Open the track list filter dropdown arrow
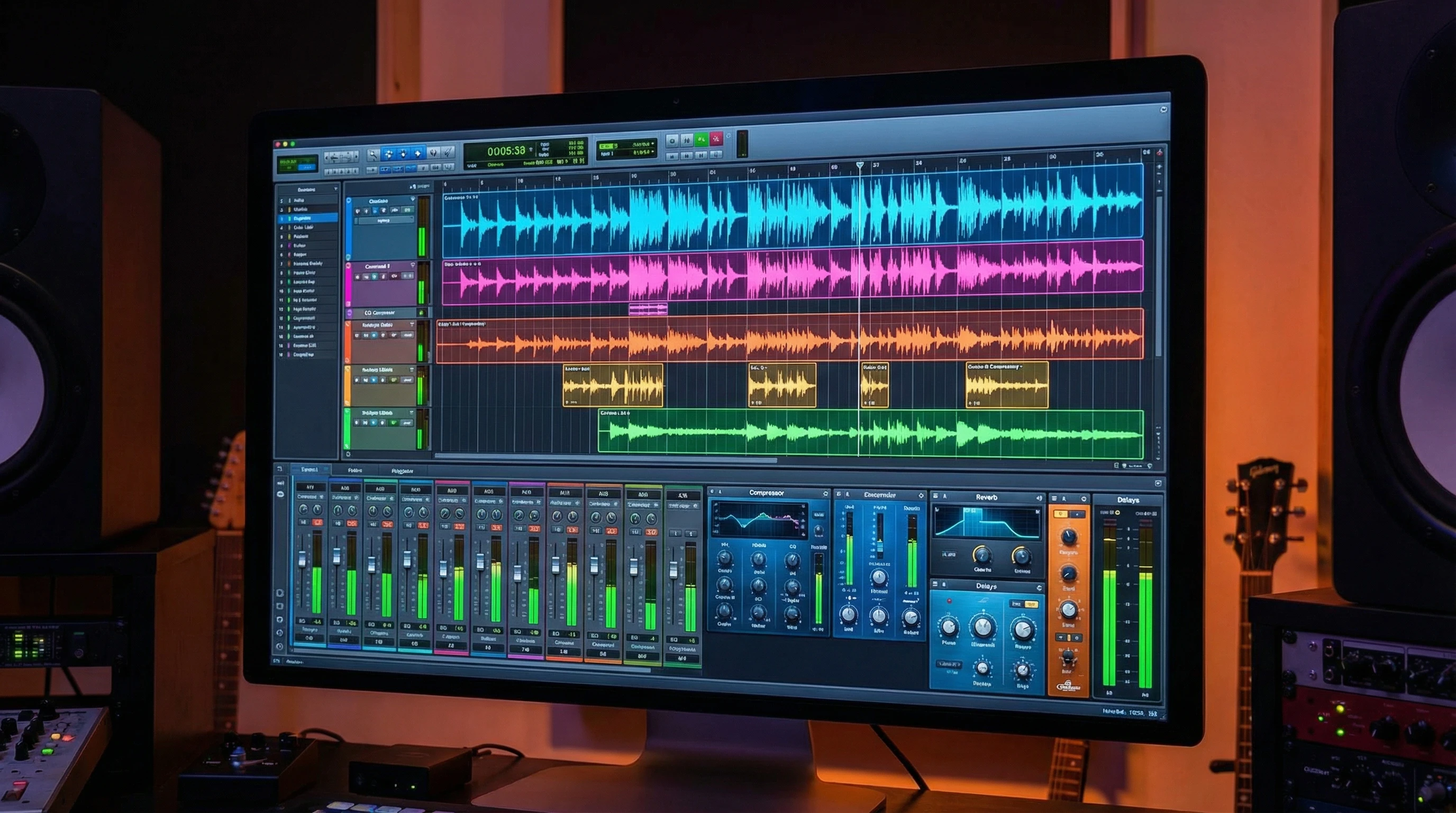Image resolution: width=1456 pixels, height=813 pixels. coord(336,190)
